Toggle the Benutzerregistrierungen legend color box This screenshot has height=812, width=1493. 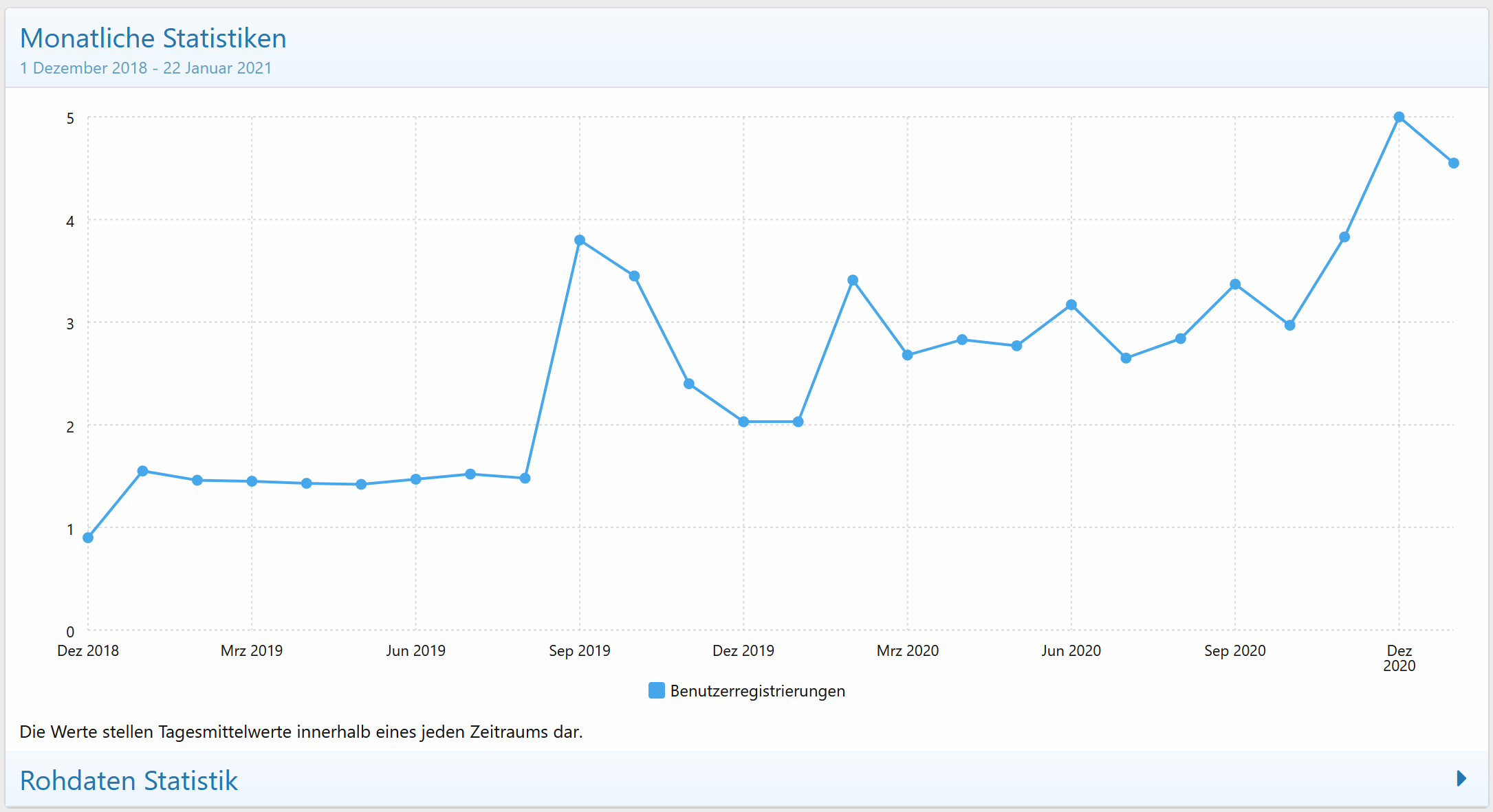(x=656, y=690)
